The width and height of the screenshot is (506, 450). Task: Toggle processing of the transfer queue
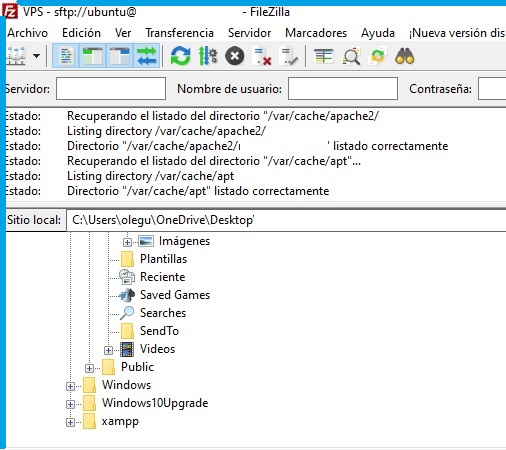[x=208, y=56]
